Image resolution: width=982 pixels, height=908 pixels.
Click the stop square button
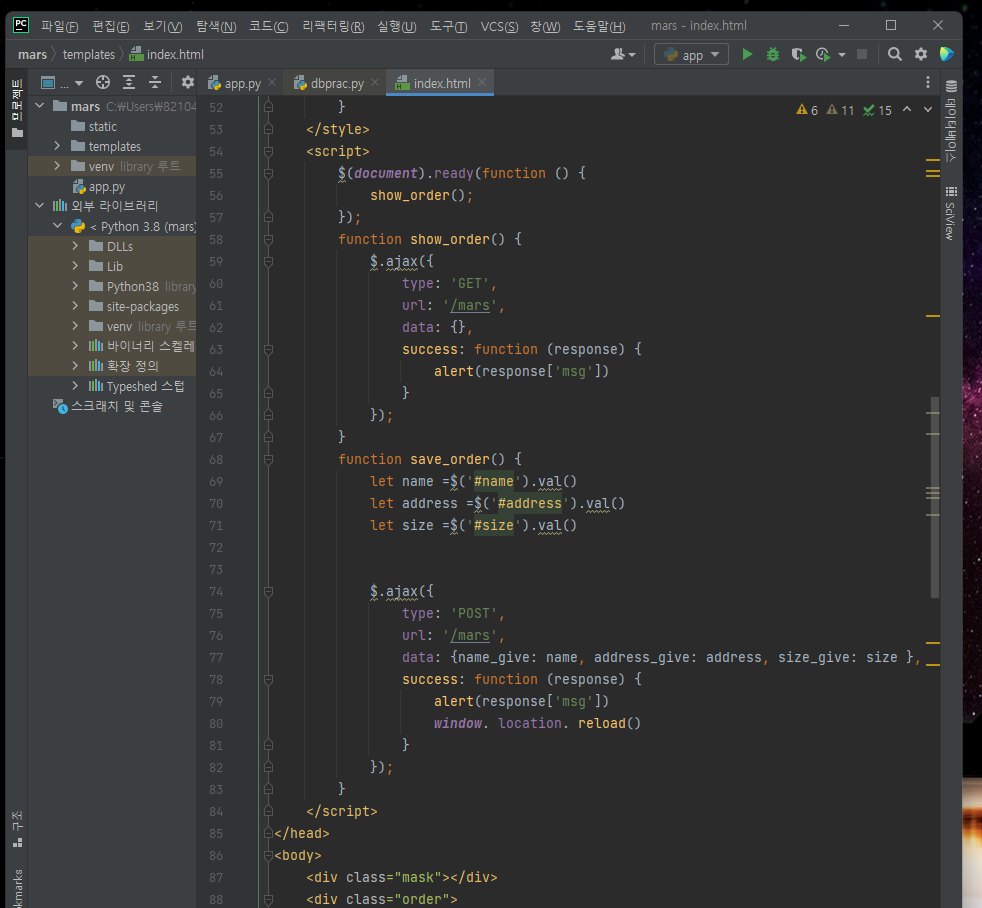862,54
